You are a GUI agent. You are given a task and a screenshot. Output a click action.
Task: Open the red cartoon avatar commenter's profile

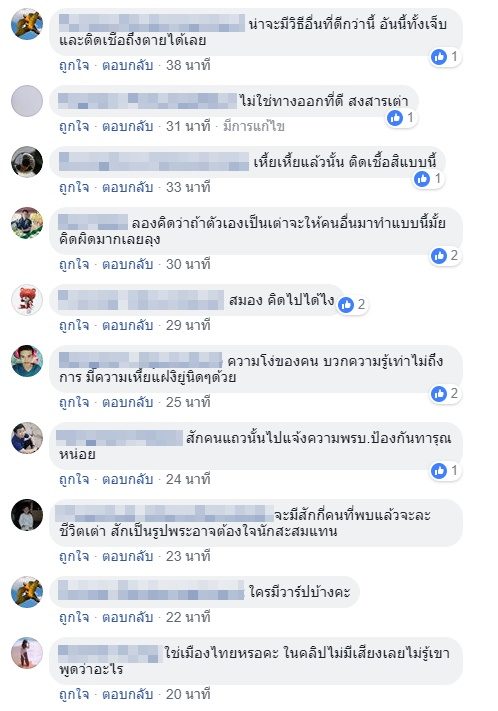click(x=27, y=300)
